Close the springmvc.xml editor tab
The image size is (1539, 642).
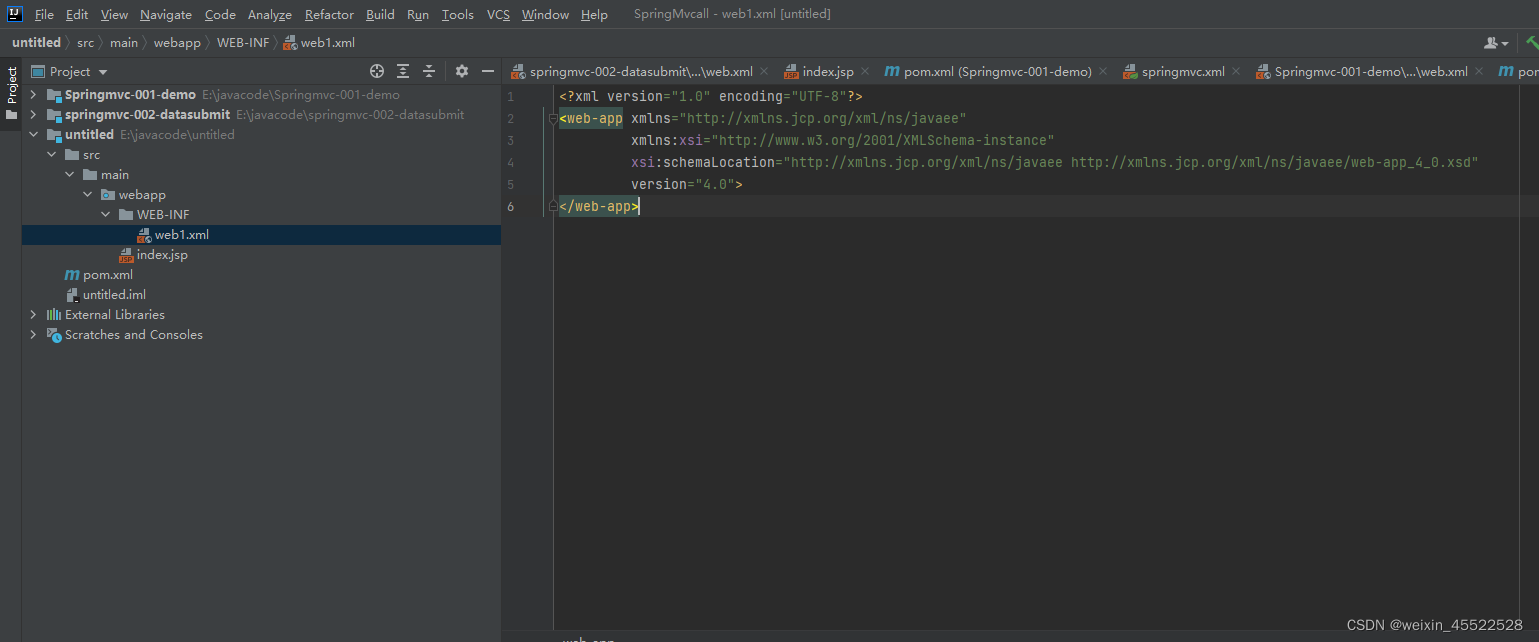(1235, 72)
